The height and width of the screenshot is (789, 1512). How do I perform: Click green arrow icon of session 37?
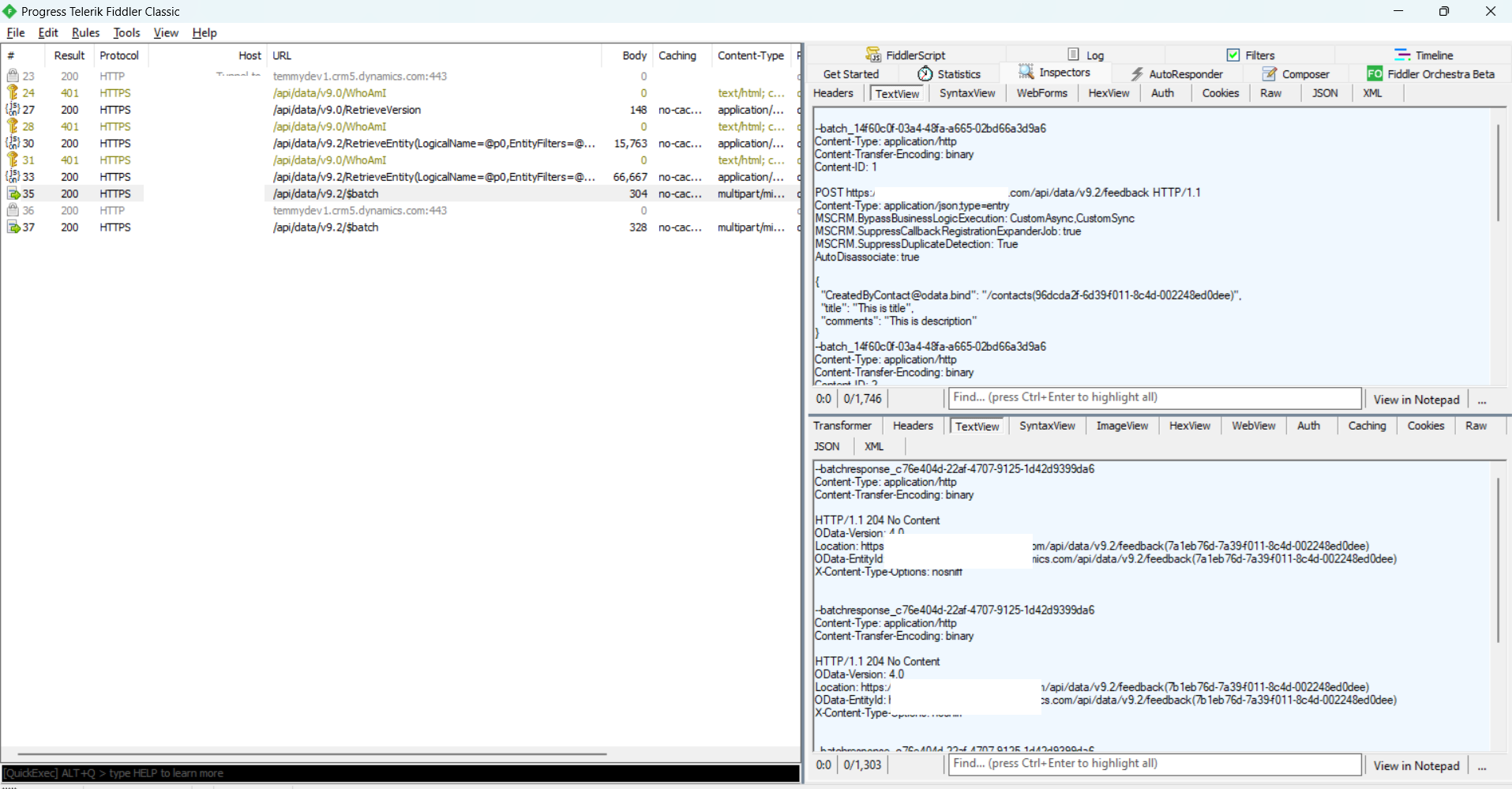click(13, 227)
